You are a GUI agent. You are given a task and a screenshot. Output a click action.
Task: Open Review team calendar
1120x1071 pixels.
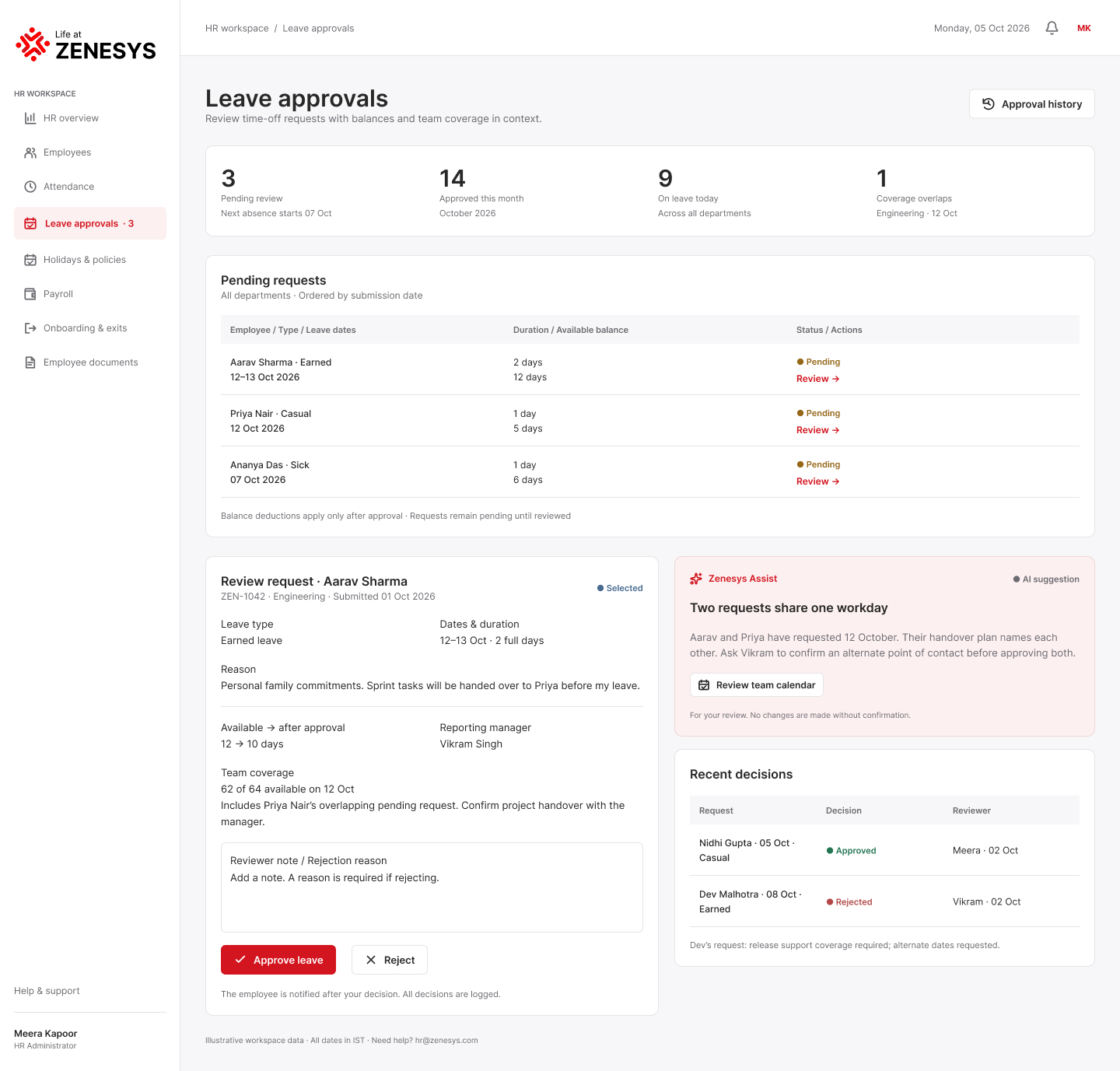(x=757, y=685)
